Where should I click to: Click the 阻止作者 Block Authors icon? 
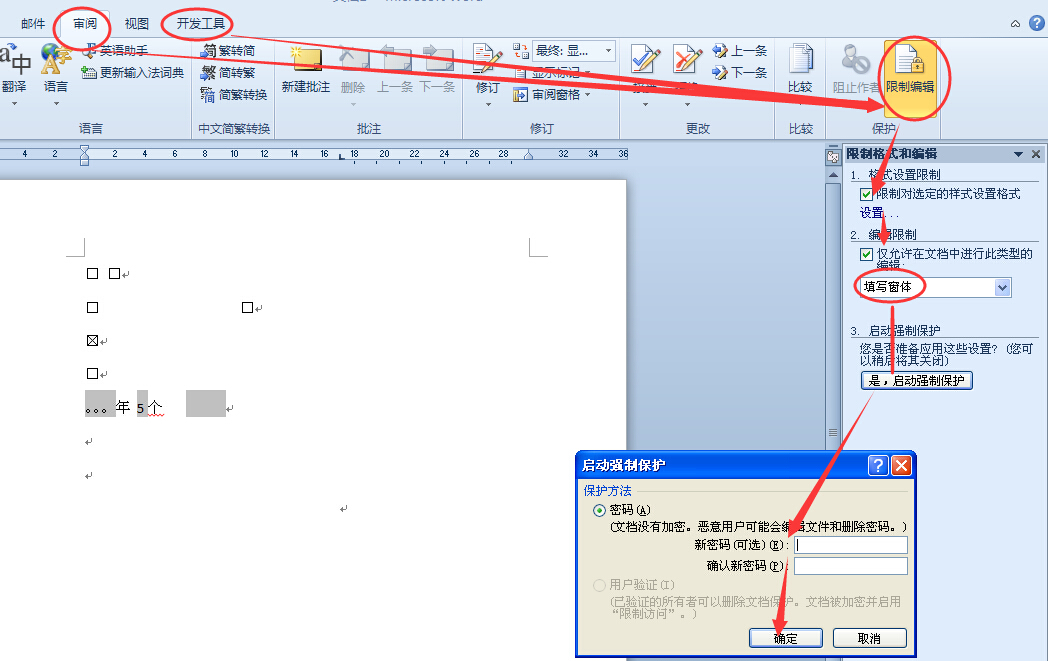(x=856, y=60)
